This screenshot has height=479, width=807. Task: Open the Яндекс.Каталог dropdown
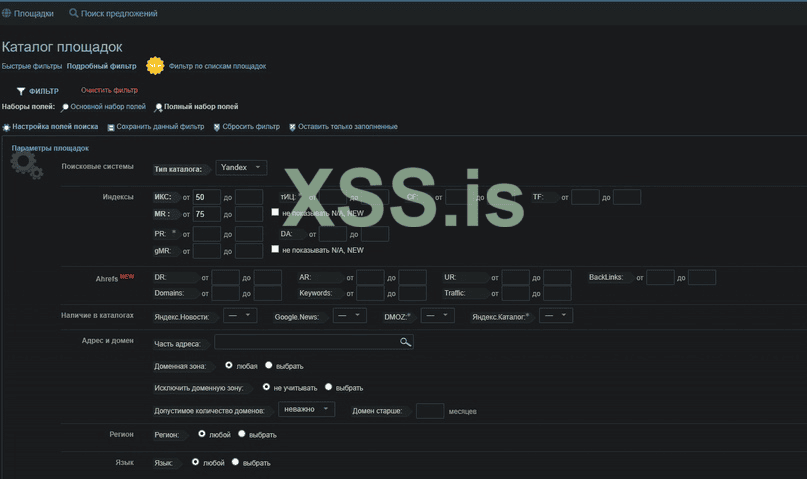[x=556, y=315]
